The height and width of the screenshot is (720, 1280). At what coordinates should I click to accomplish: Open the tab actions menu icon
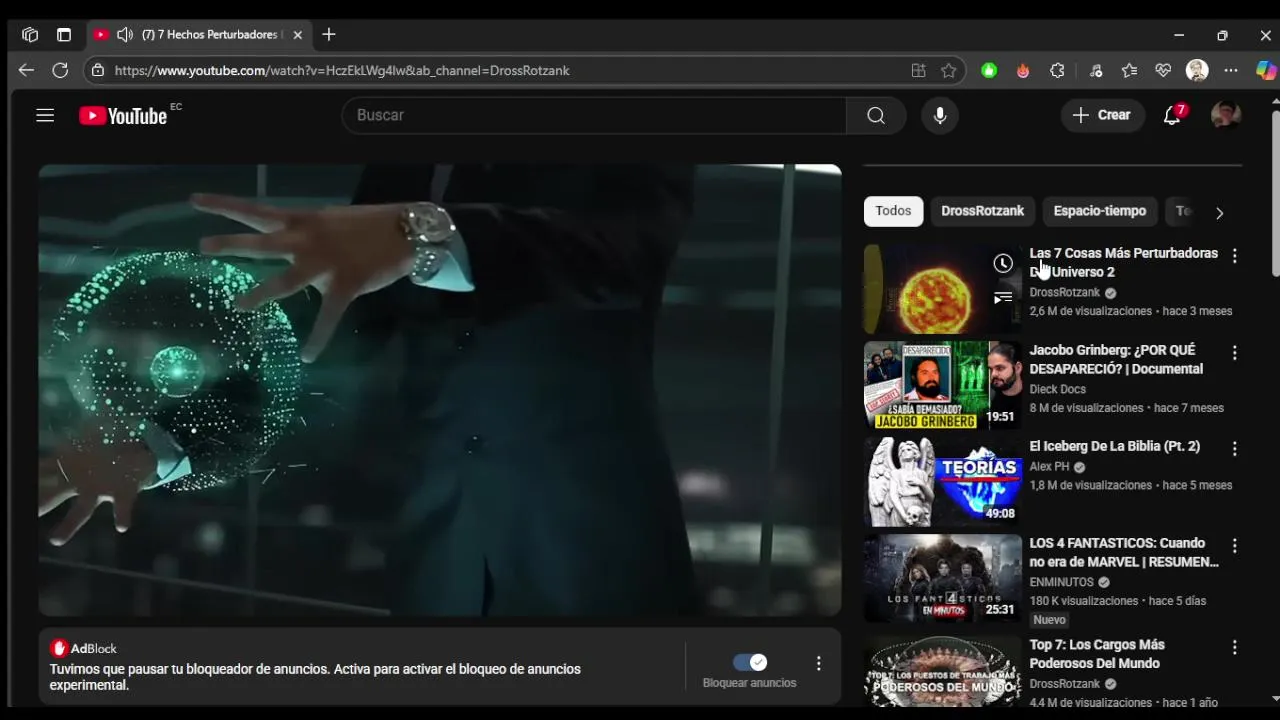[64, 34]
